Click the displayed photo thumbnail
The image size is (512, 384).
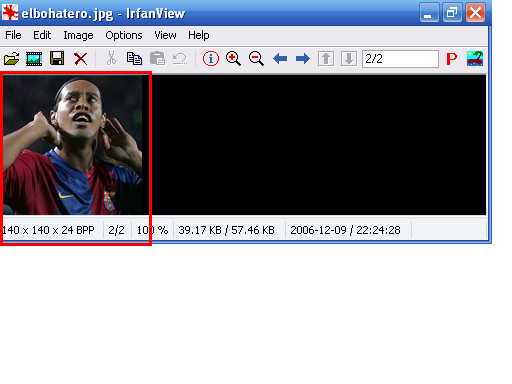point(73,145)
